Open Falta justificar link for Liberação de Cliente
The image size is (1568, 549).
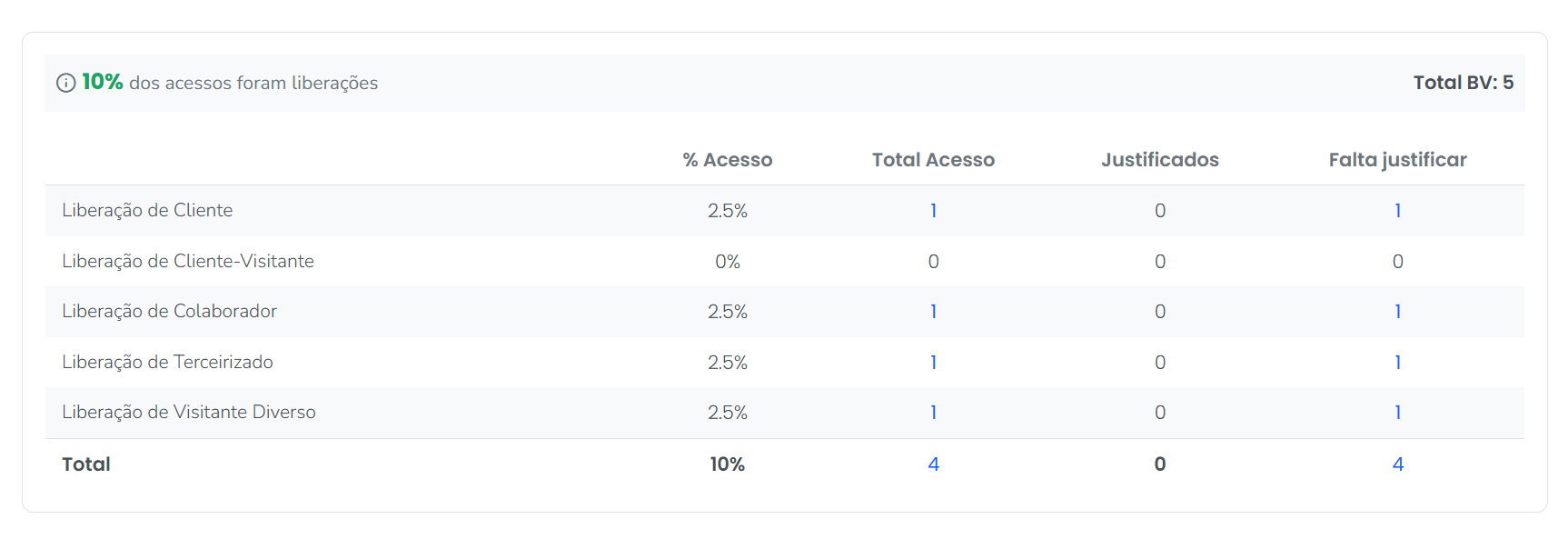coord(1397,211)
